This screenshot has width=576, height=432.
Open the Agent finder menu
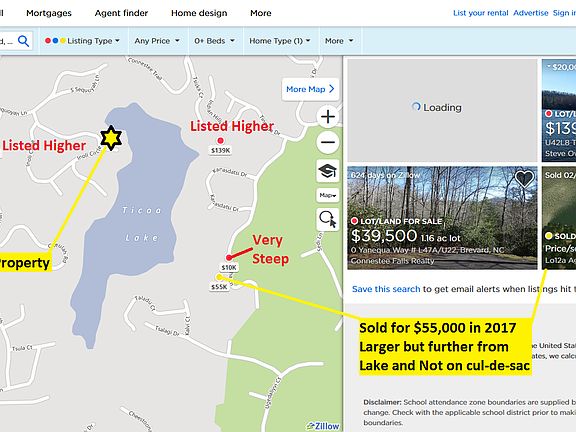click(121, 13)
